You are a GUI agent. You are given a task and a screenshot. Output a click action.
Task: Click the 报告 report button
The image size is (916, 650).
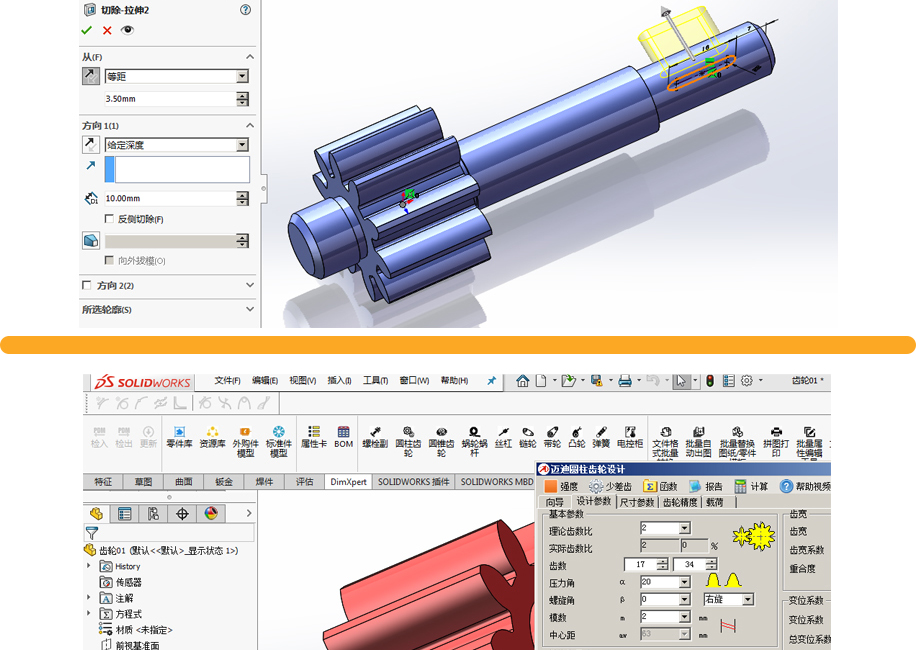click(706, 486)
